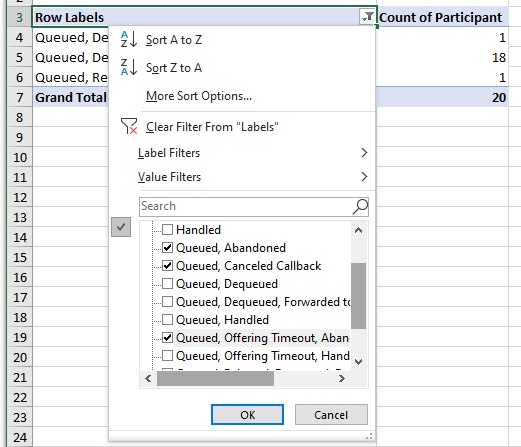521x447 pixels.
Task: Uncheck Queued, Abandoned checkbox
Action: click(x=167, y=247)
